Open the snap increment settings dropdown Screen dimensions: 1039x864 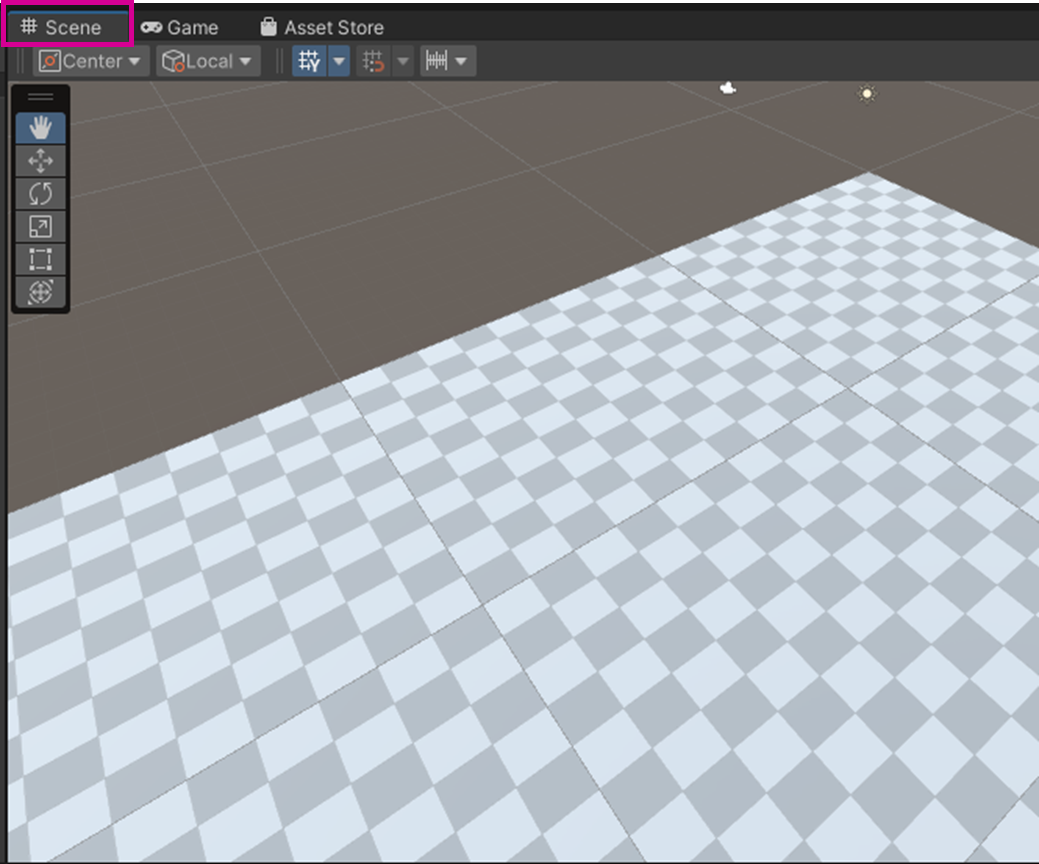click(447, 61)
